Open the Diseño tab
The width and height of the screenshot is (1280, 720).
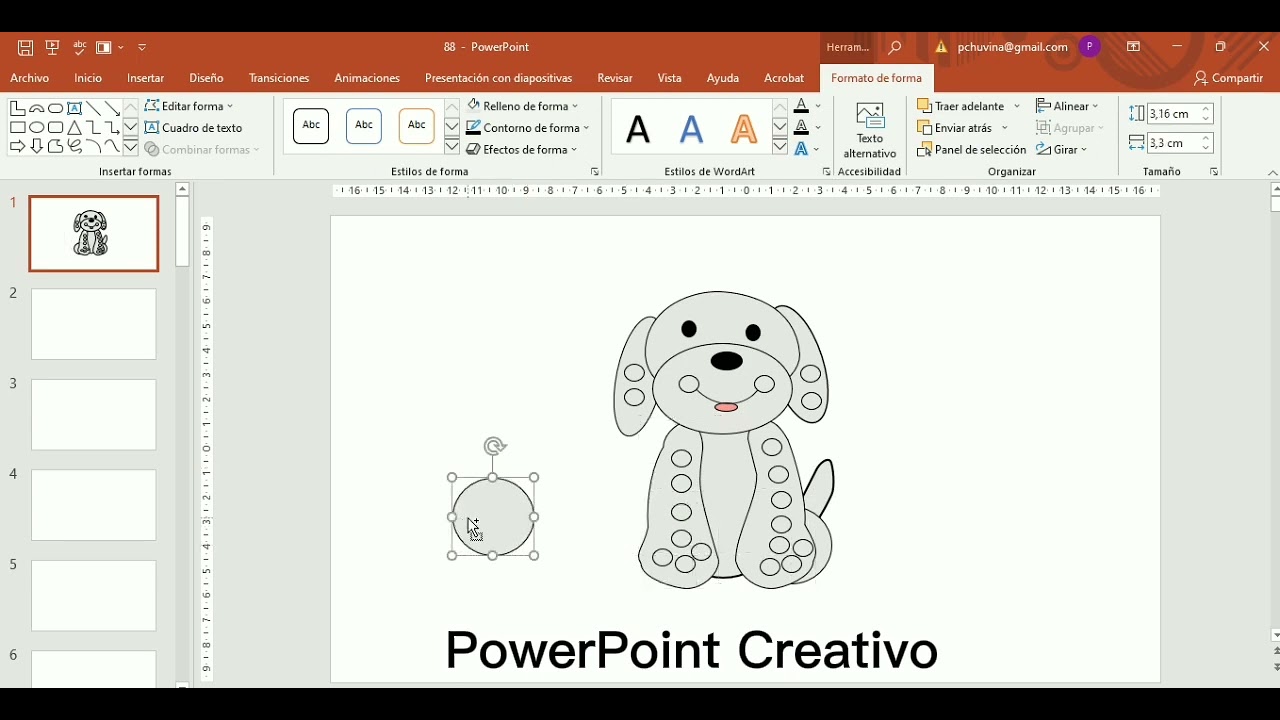[x=206, y=78]
